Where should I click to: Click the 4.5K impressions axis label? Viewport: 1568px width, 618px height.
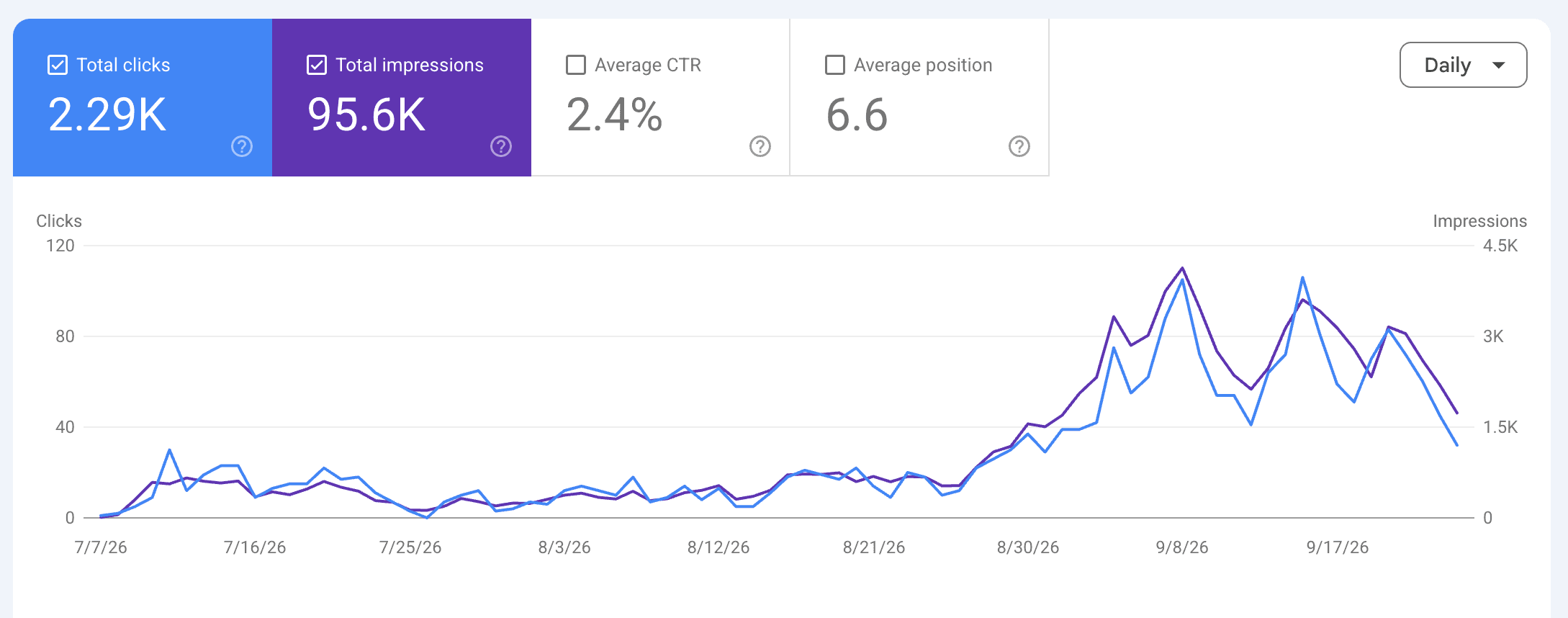pyautogui.click(x=1500, y=246)
